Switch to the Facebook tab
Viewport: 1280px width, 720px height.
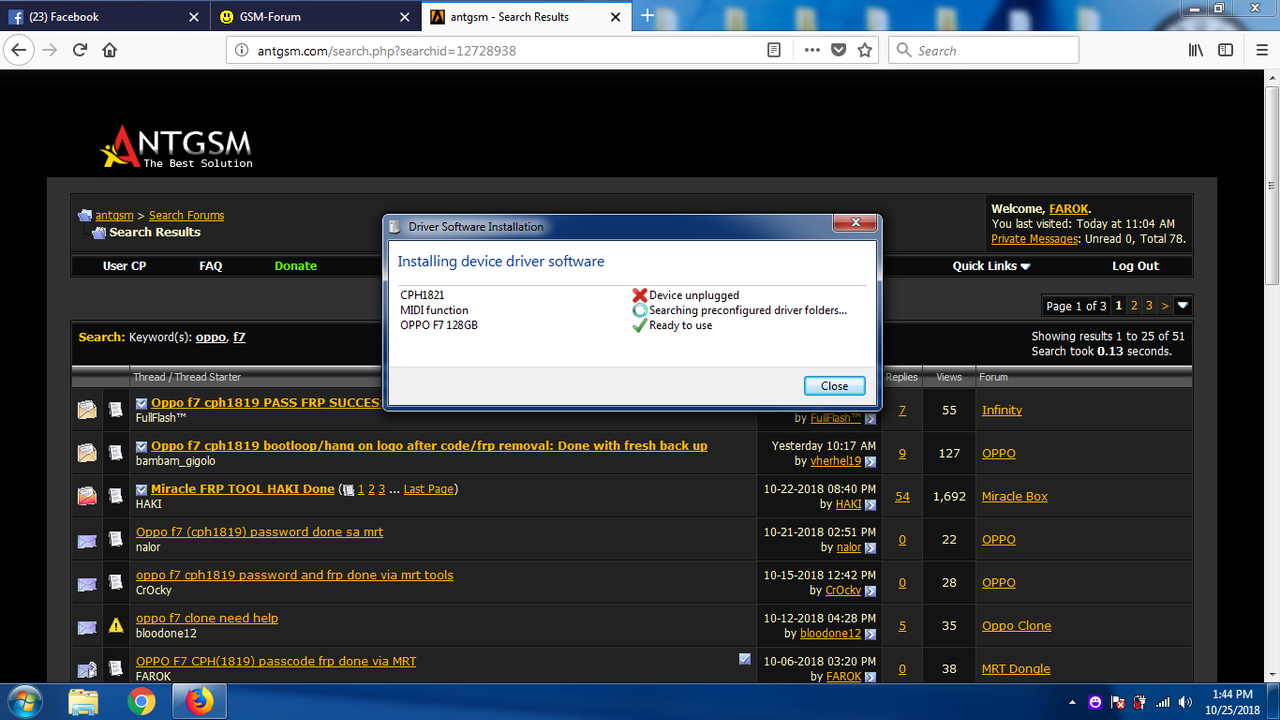click(105, 17)
